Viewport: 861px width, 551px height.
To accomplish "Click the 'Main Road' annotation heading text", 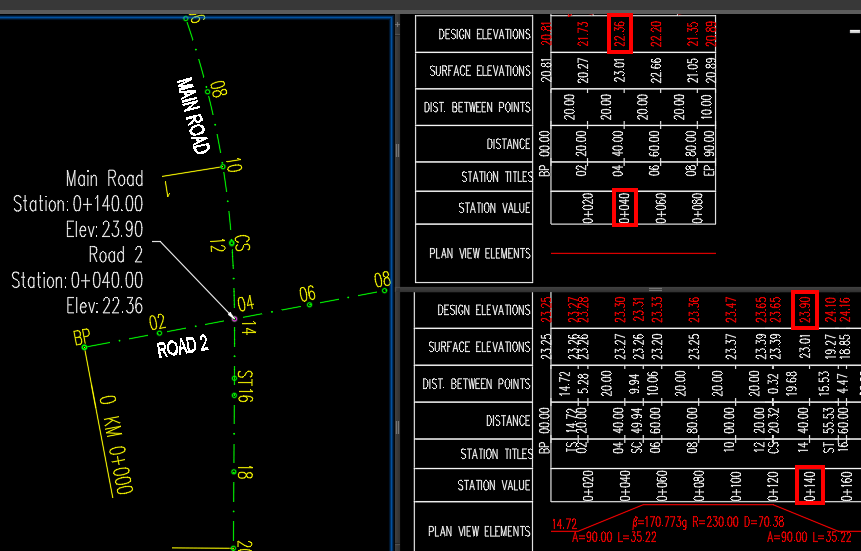I will tap(104, 179).
